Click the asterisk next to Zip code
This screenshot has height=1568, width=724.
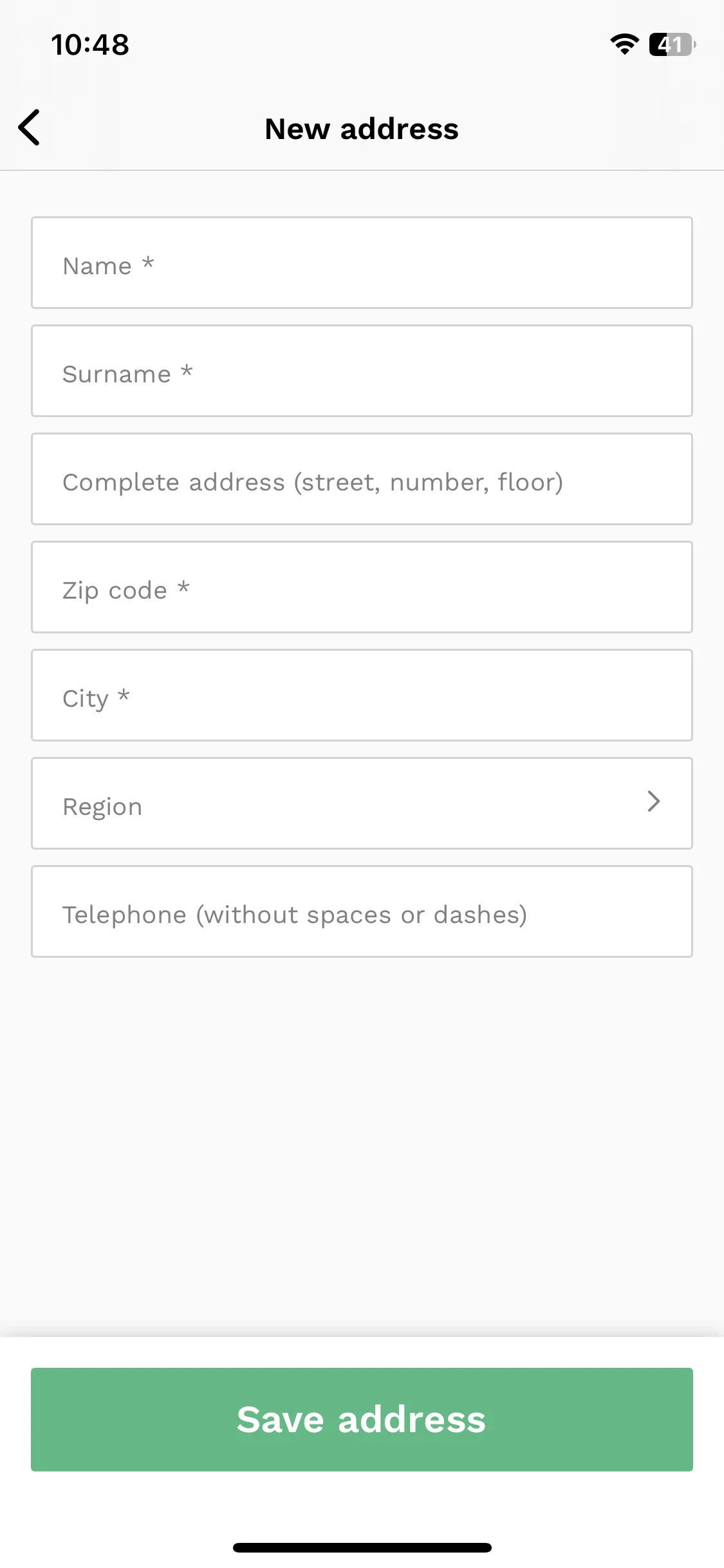coord(183,586)
